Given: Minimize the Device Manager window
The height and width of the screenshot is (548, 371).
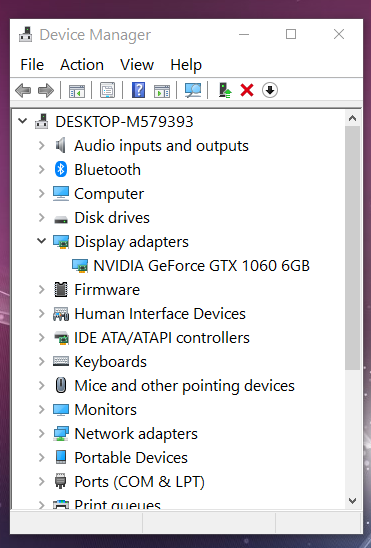Looking at the screenshot, I should coord(244,34).
